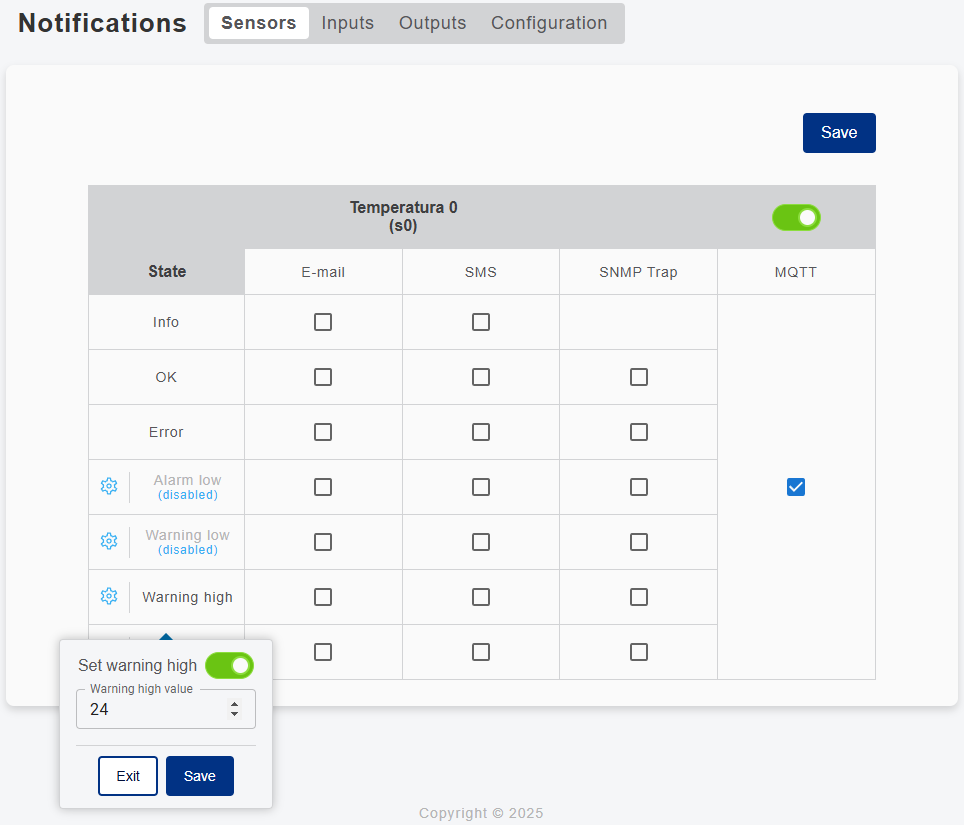Enable SNMP Trap for Error state
This screenshot has width=964, height=825.
pyautogui.click(x=639, y=432)
